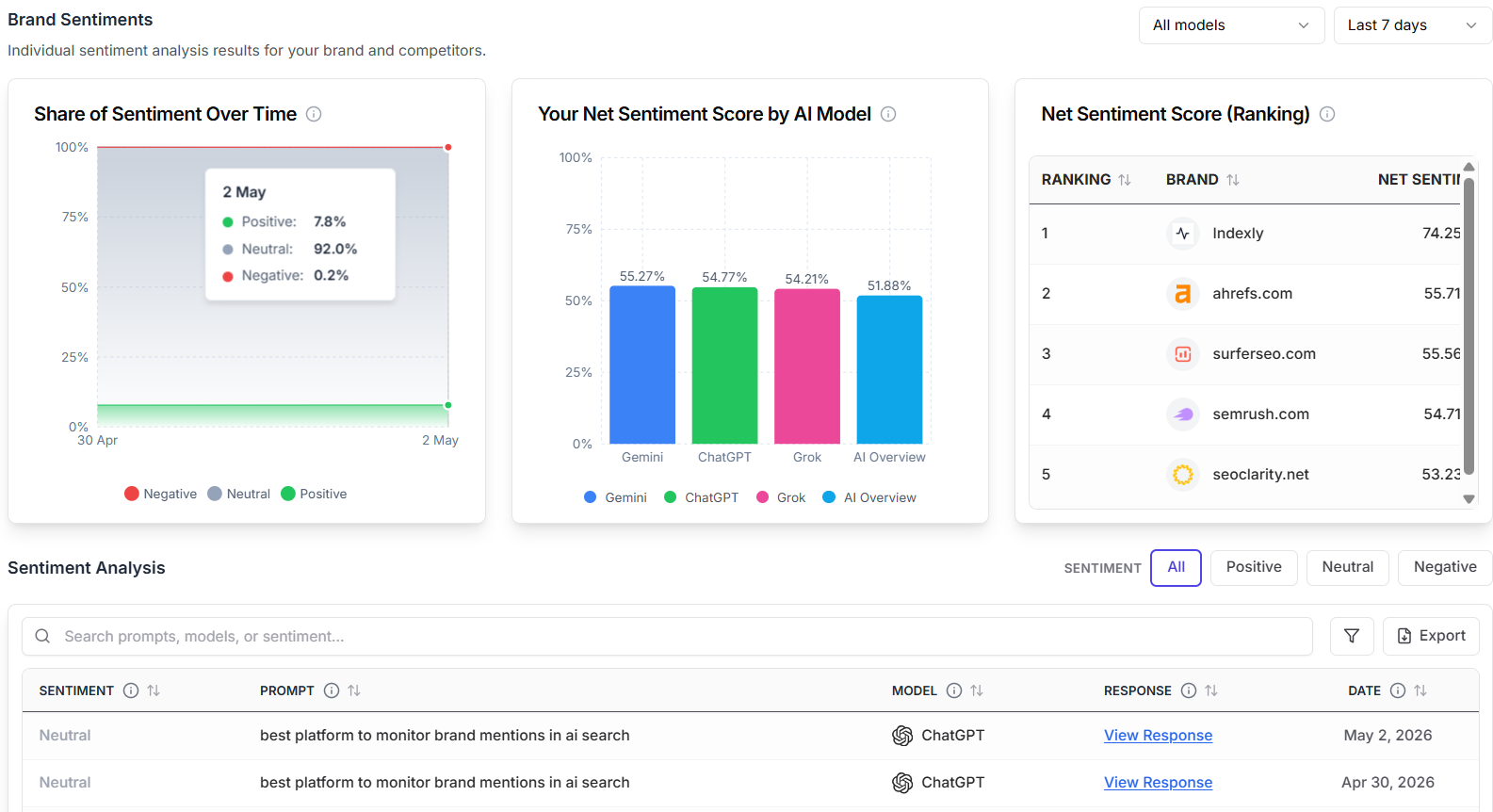The width and height of the screenshot is (1493, 812).
Task: Click the search prompts input field
Action: pyautogui.click(x=667, y=637)
